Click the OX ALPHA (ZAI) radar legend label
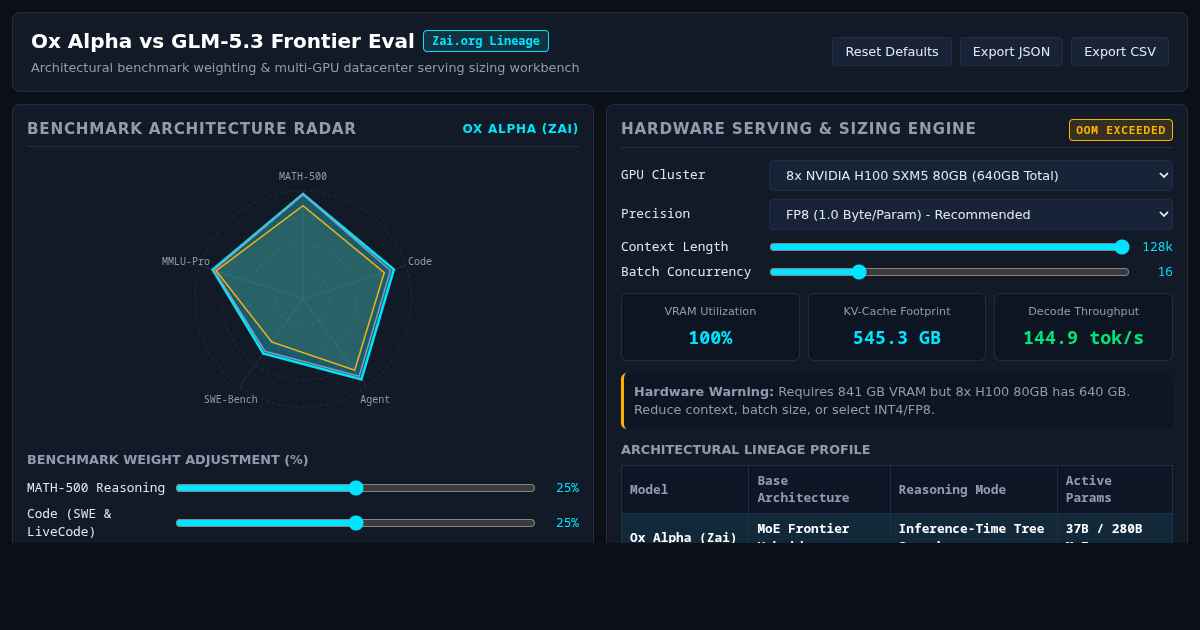 520,129
